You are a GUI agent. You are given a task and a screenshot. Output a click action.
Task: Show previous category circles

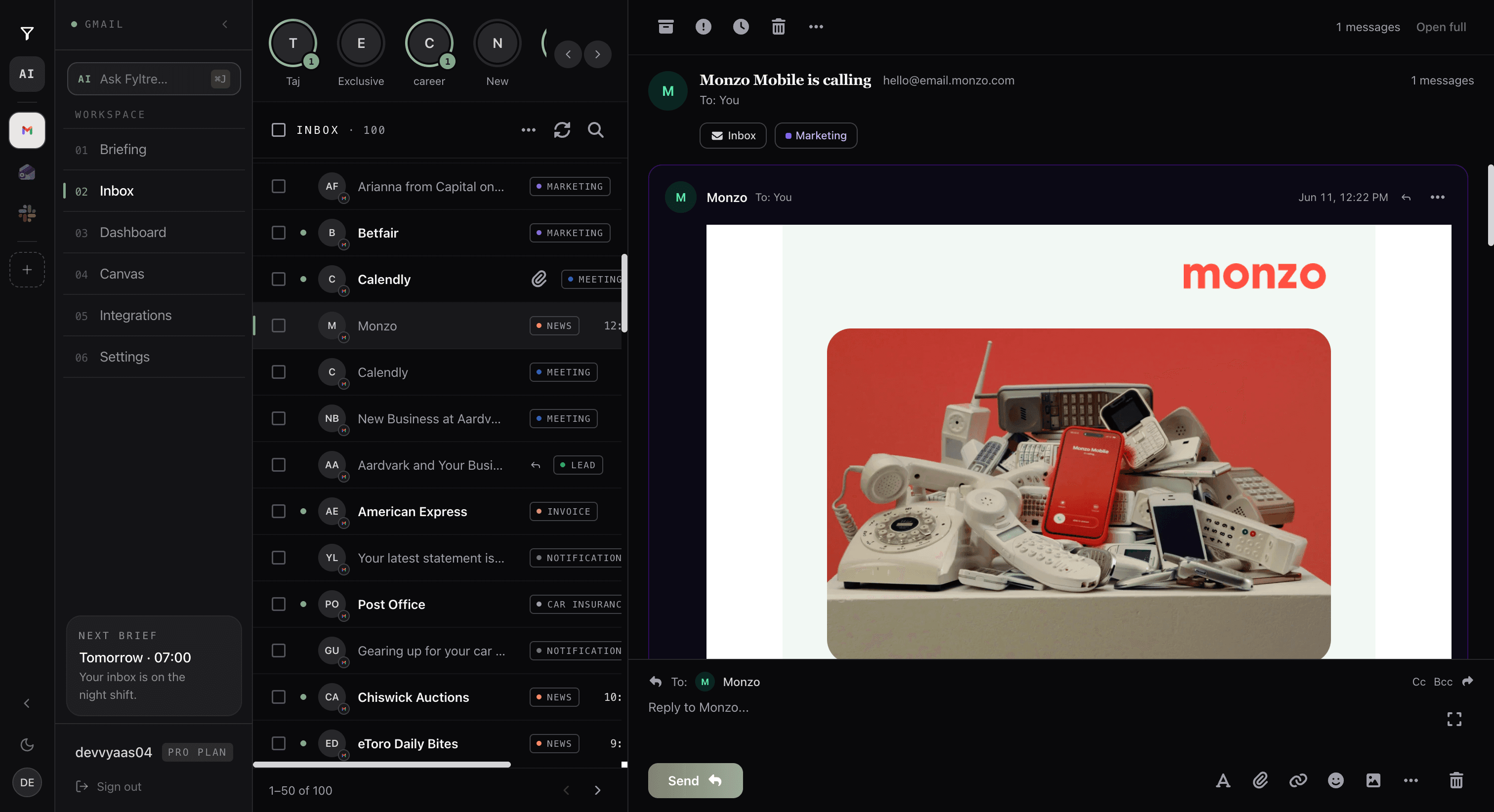[568, 54]
